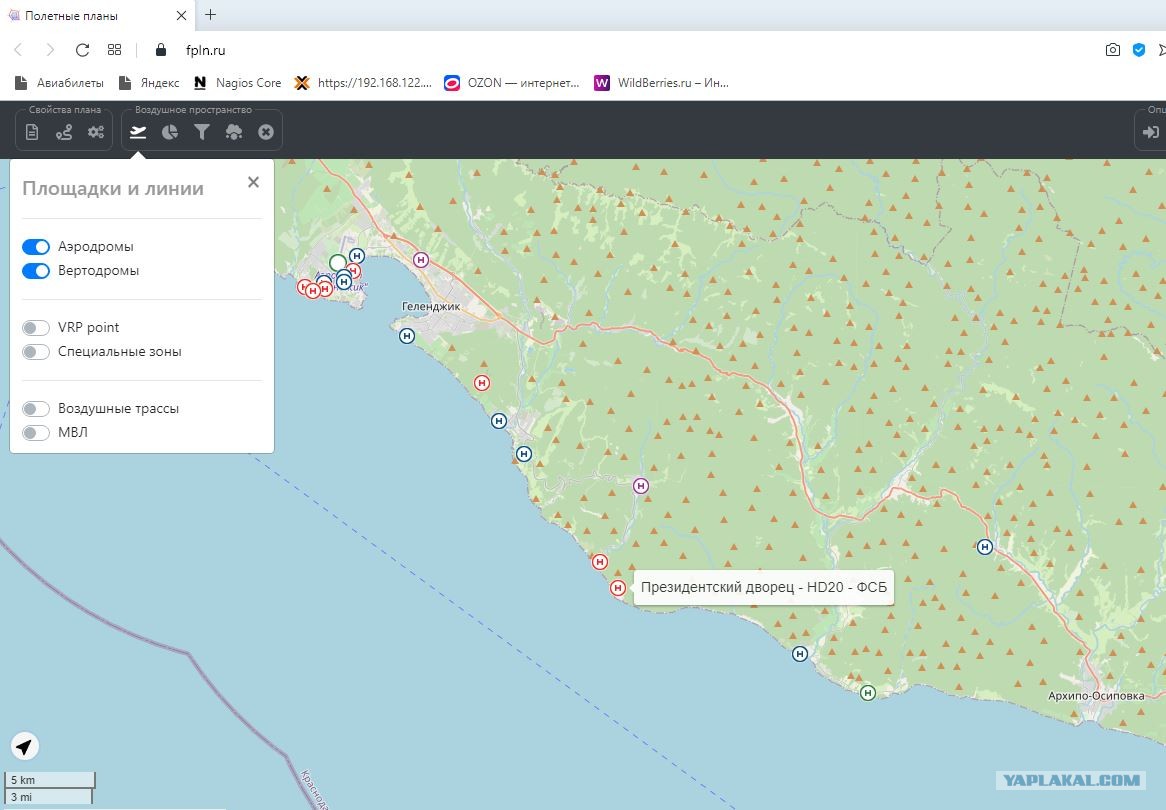Open the flight plan document icon
This screenshot has height=810, width=1166.
coord(32,132)
